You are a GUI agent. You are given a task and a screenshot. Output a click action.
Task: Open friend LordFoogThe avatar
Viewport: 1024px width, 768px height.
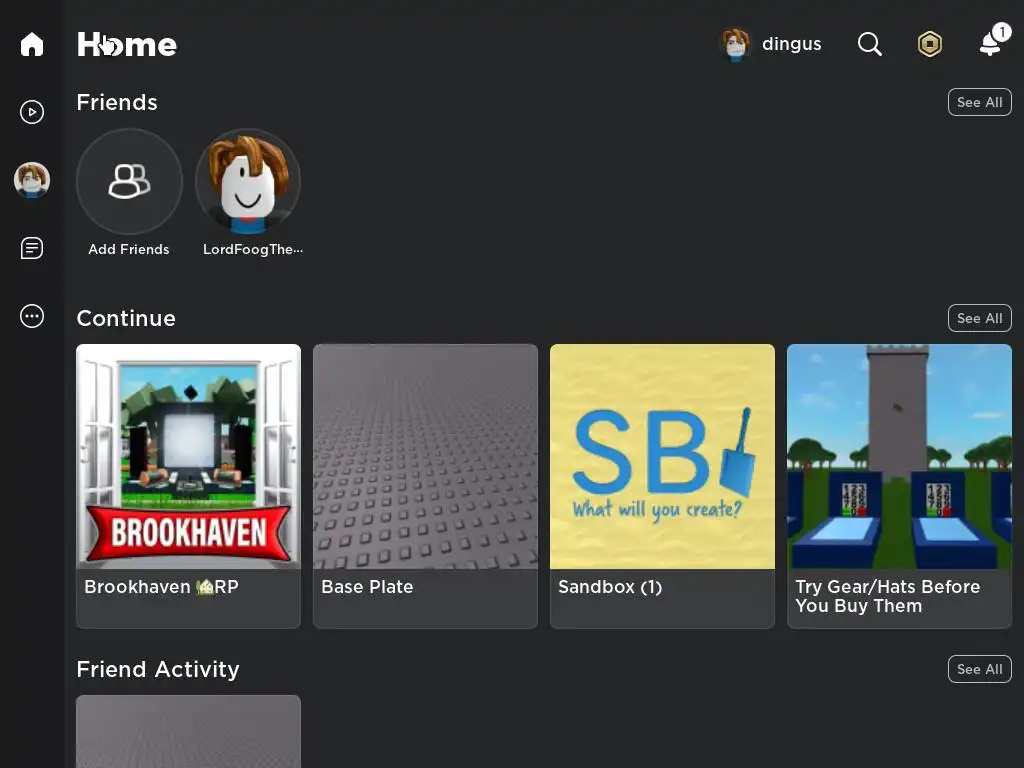pos(248,181)
